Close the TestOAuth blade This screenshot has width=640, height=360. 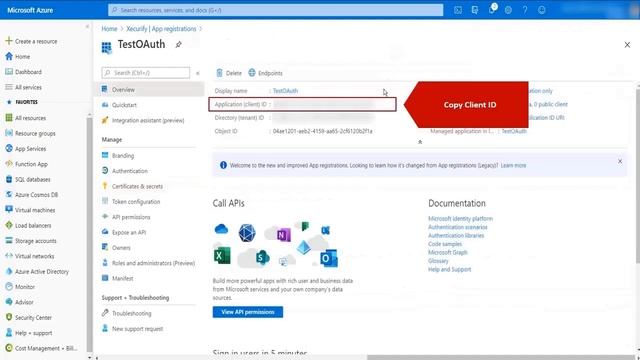click(x=627, y=44)
